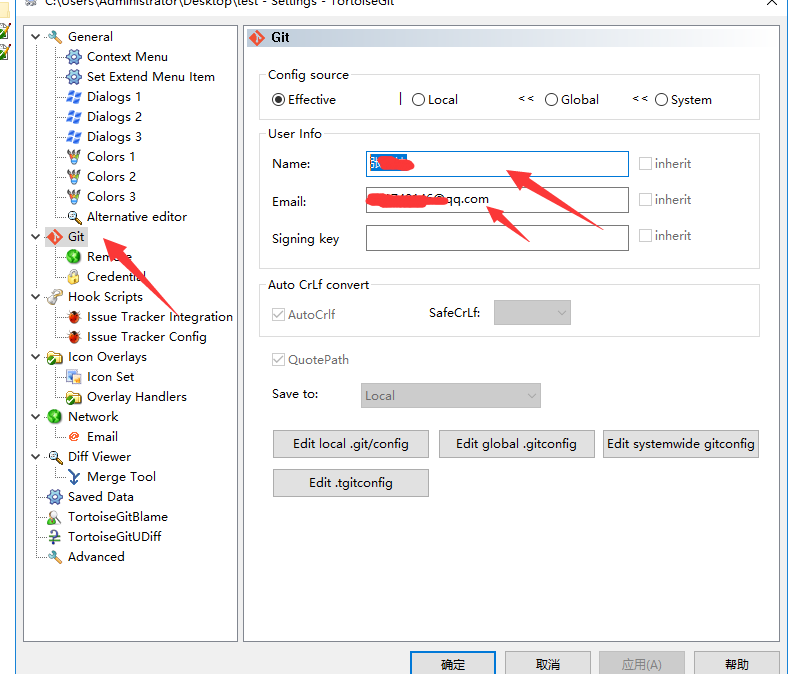This screenshot has width=793, height=674.
Task: Click the Colors 2 paintbrush icon
Action: click(x=74, y=176)
